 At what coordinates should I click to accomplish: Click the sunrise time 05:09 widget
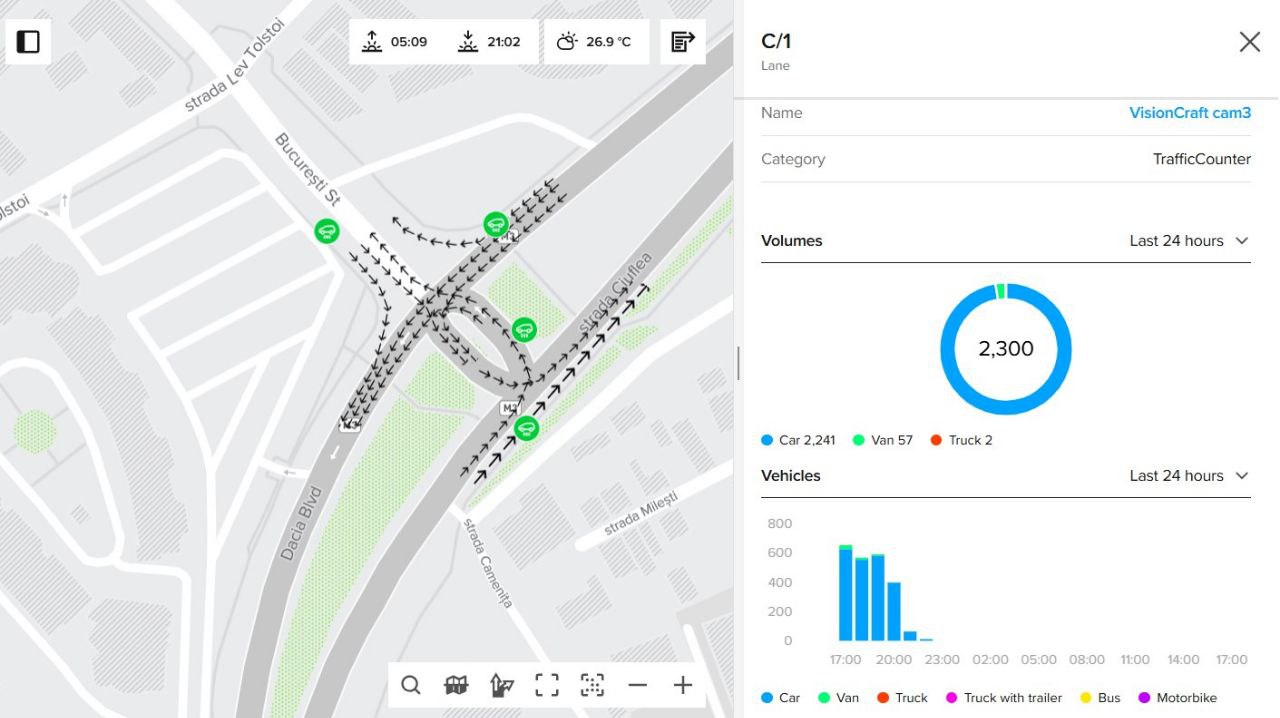point(395,41)
